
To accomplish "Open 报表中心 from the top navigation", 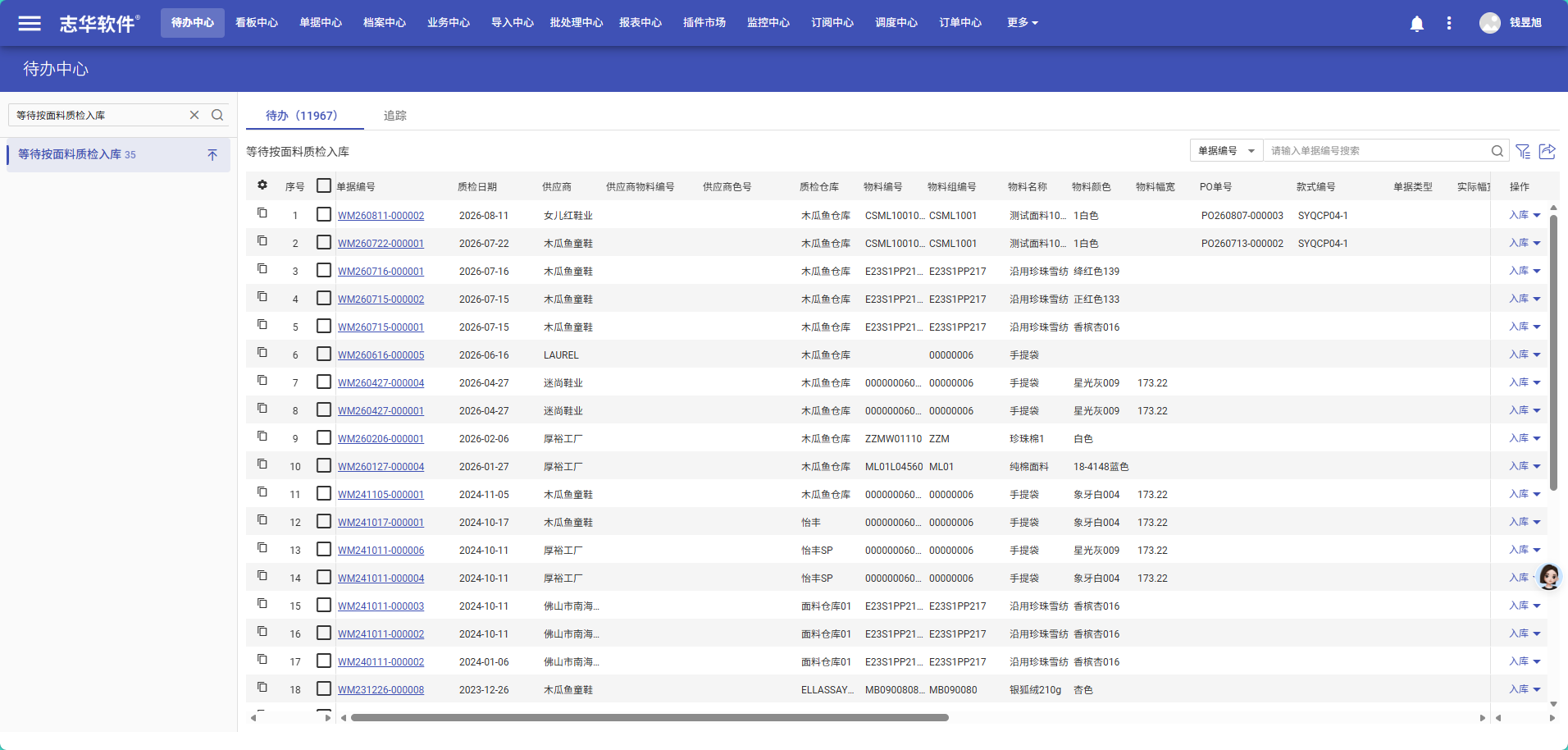I will pos(640,23).
